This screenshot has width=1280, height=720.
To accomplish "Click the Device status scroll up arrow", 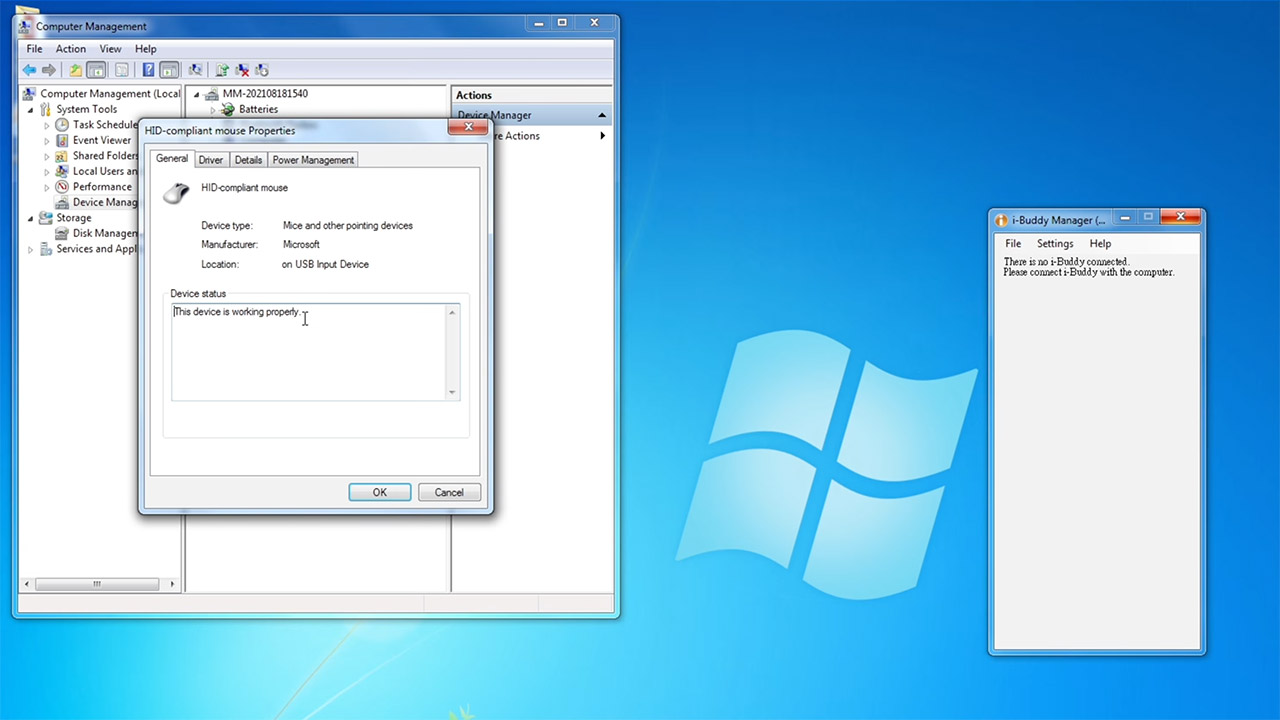I will point(452,313).
